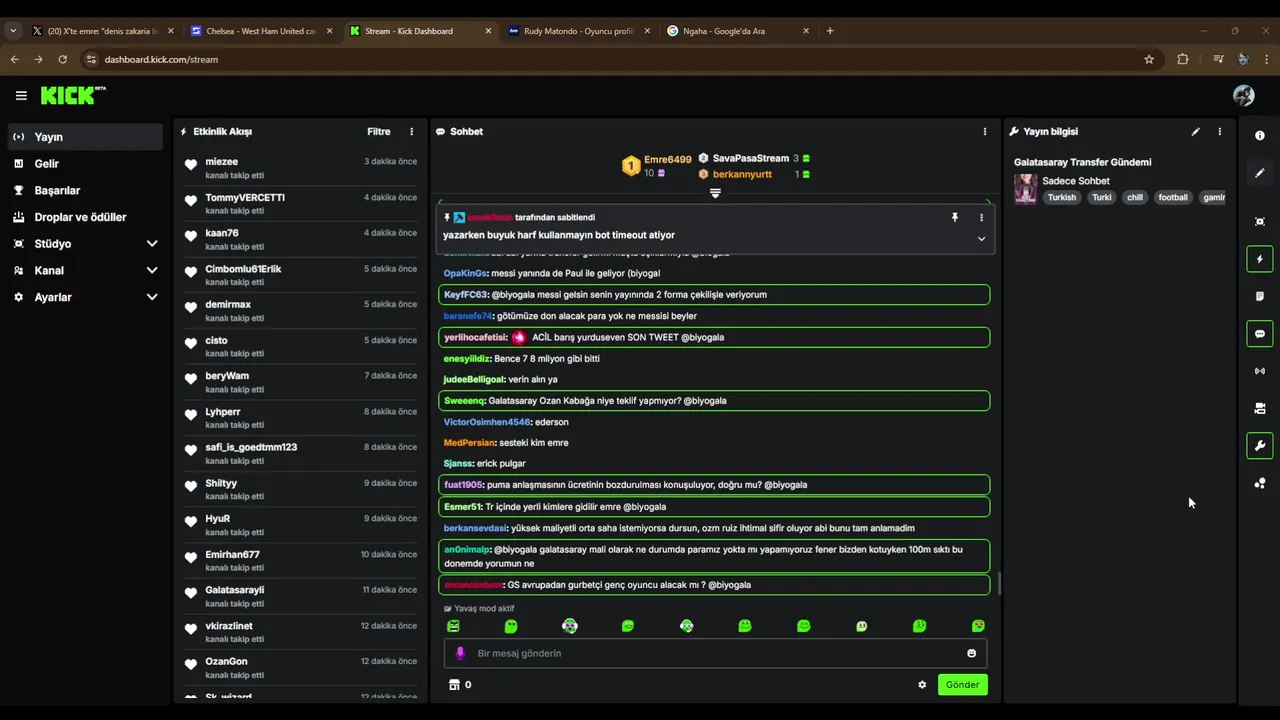The image size is (1280, 720).
Task: Toggle the stream info wrench panel button
Action: point(1260,446)
